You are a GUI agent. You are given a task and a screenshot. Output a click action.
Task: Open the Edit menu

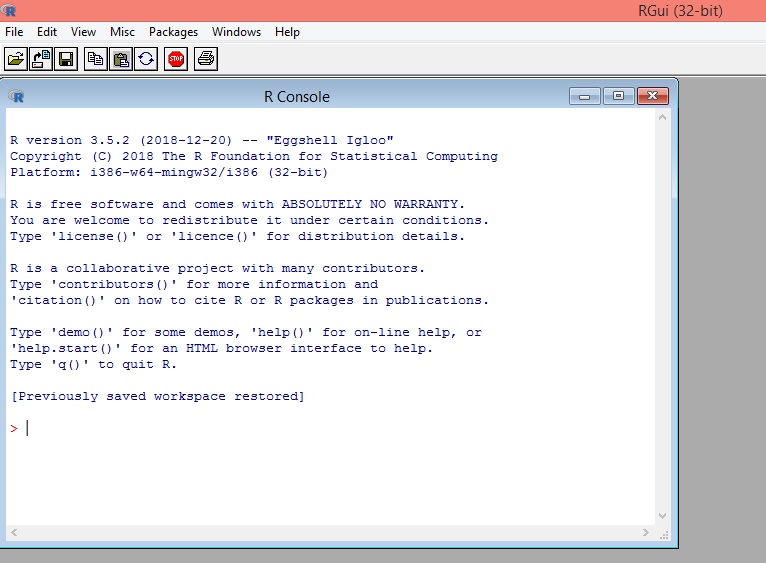pyautogui.click(x=47, y=32)
